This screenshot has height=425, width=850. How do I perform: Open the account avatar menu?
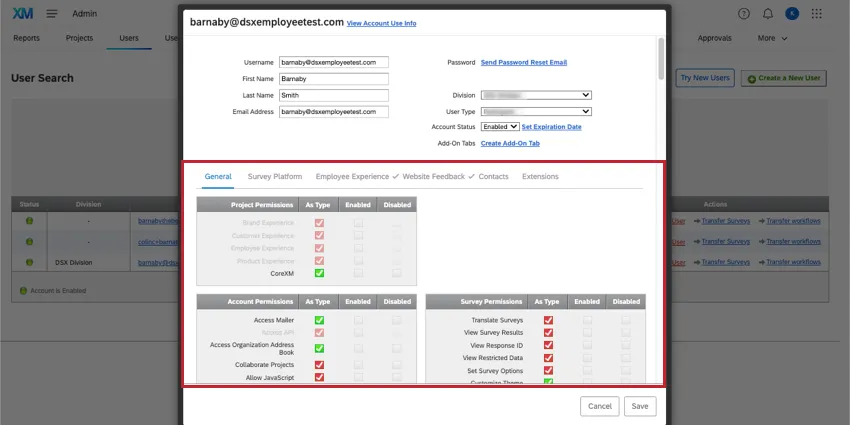[791, 14]
